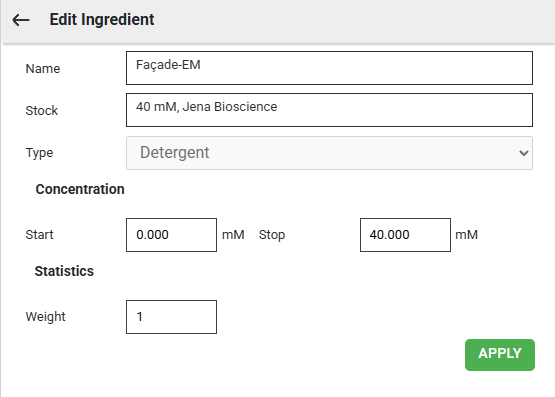Click the mM unit after Start field
The image size is (555, 397).
tap(233, 235)
